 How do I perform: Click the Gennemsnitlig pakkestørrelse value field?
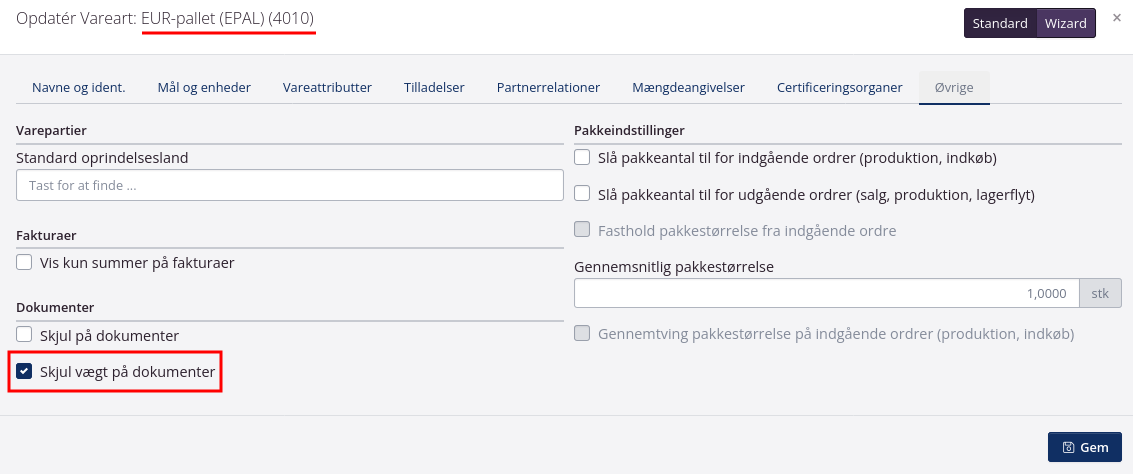pos(827,293)
